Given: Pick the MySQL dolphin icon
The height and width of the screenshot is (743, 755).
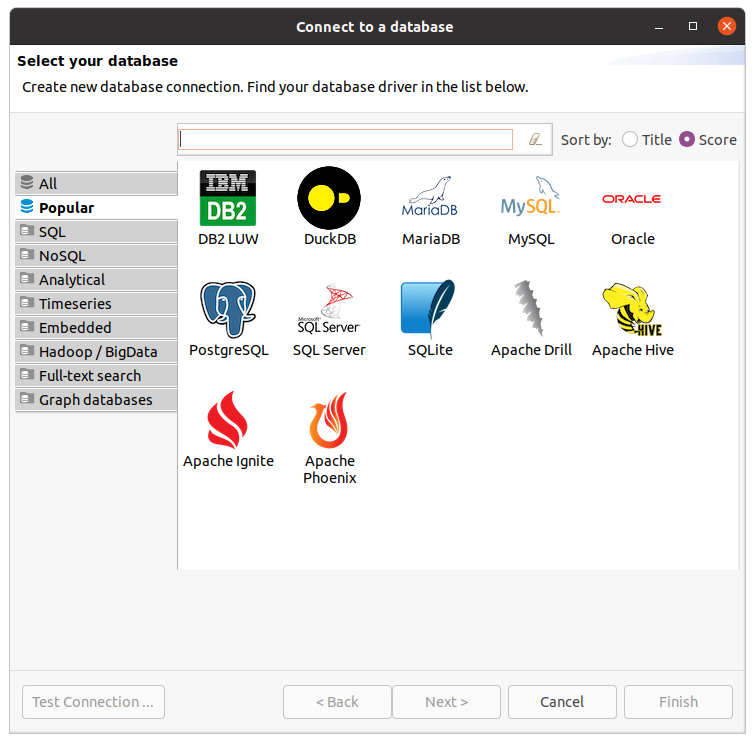Looking at the screenshot, I should point(530,197).
